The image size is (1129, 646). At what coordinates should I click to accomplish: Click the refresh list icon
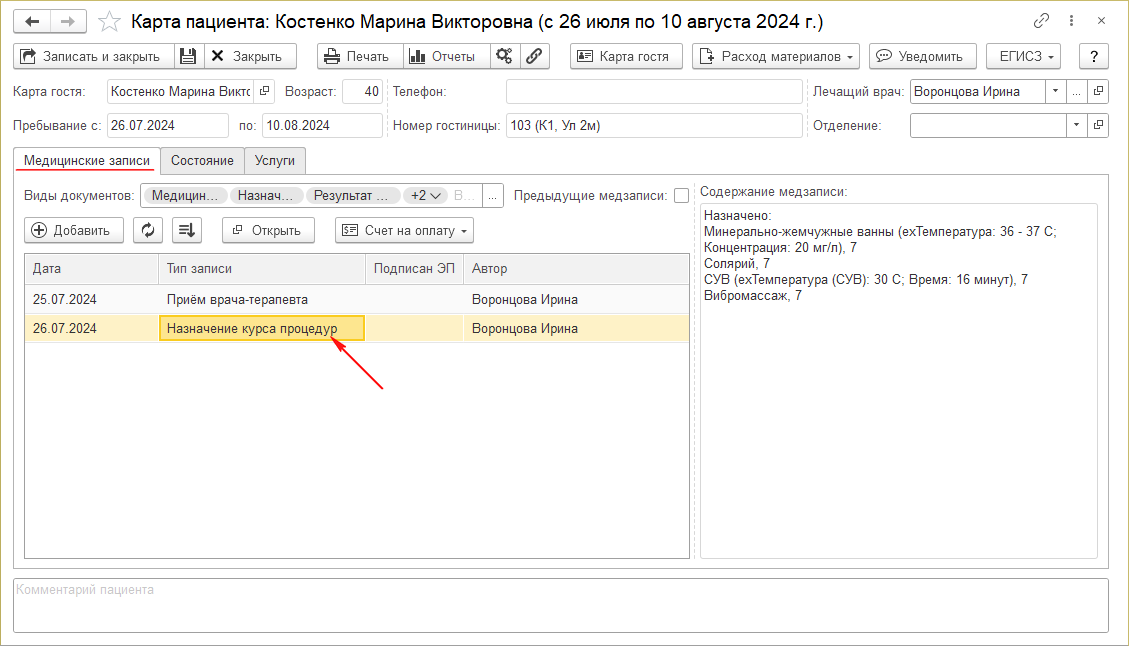[148, 230]
